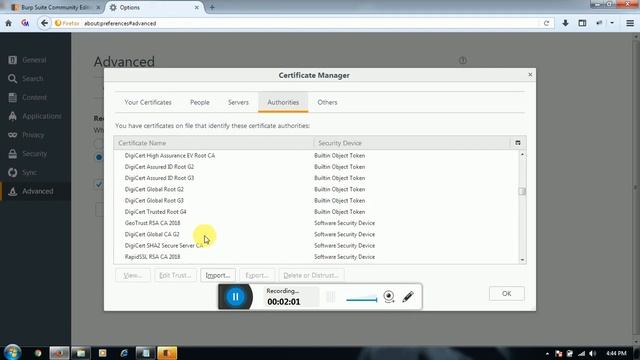Open Content preferences in sidebar
640x360 pixels.
[x=36, y=97]
